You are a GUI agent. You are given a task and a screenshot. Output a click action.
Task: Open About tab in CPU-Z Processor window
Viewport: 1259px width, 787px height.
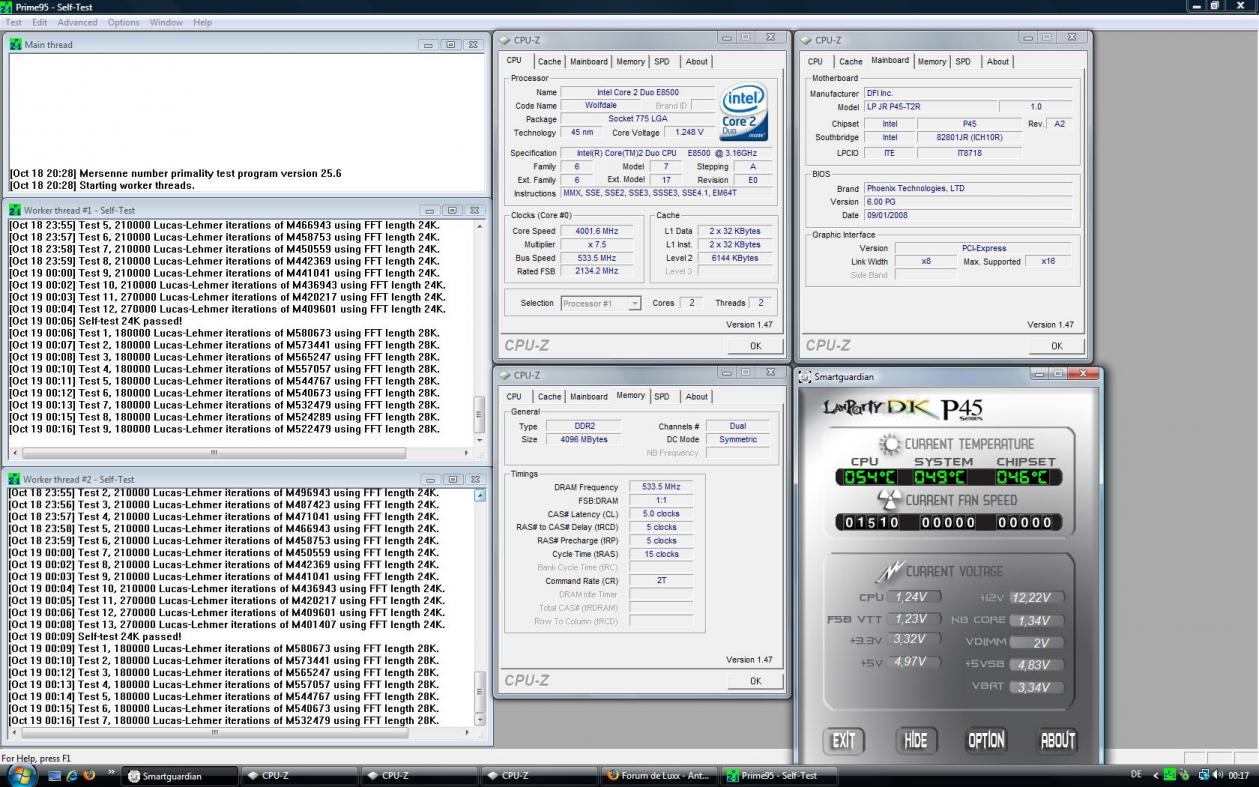coord(697,62)
